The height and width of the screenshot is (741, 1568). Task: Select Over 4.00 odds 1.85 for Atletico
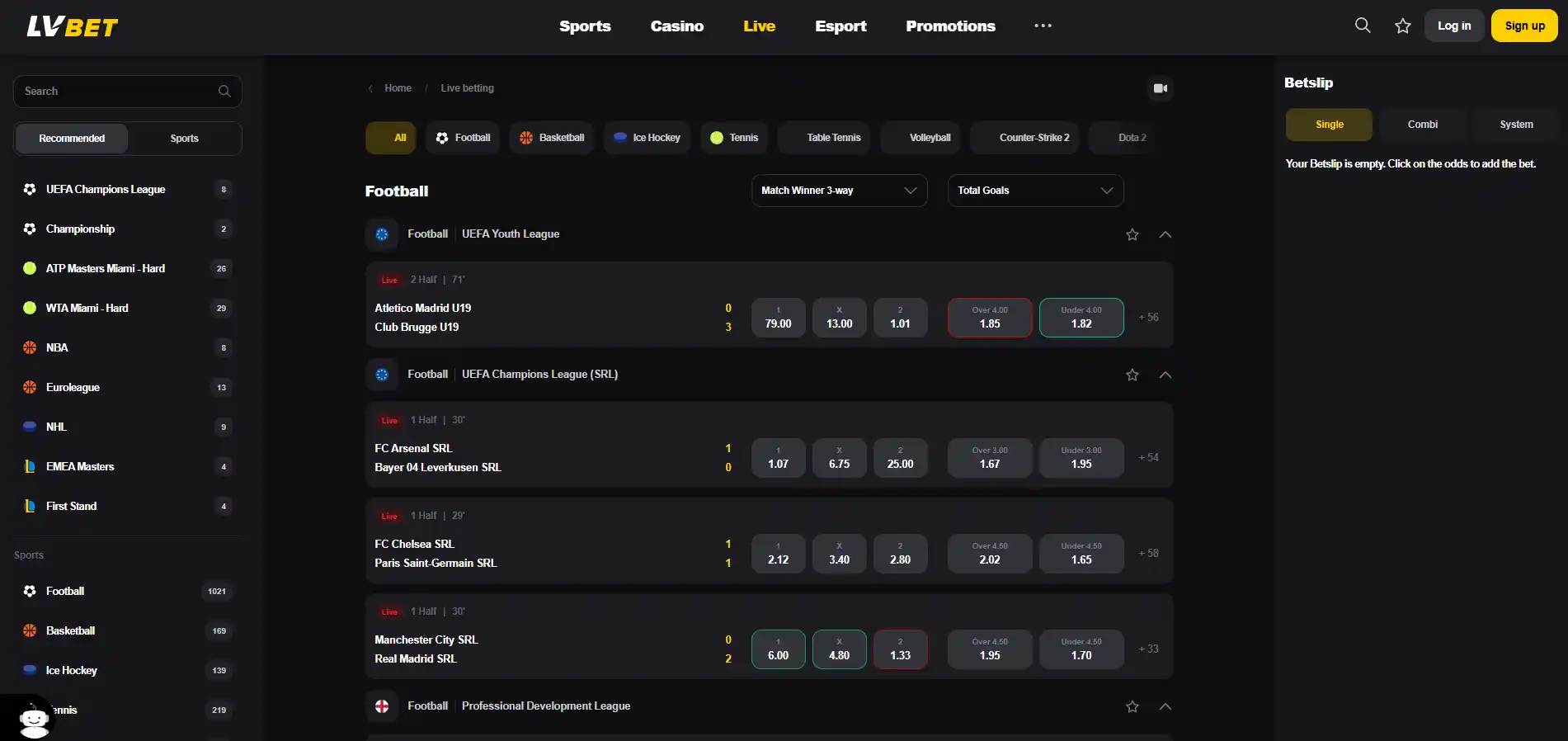click(x=990, y=318)
